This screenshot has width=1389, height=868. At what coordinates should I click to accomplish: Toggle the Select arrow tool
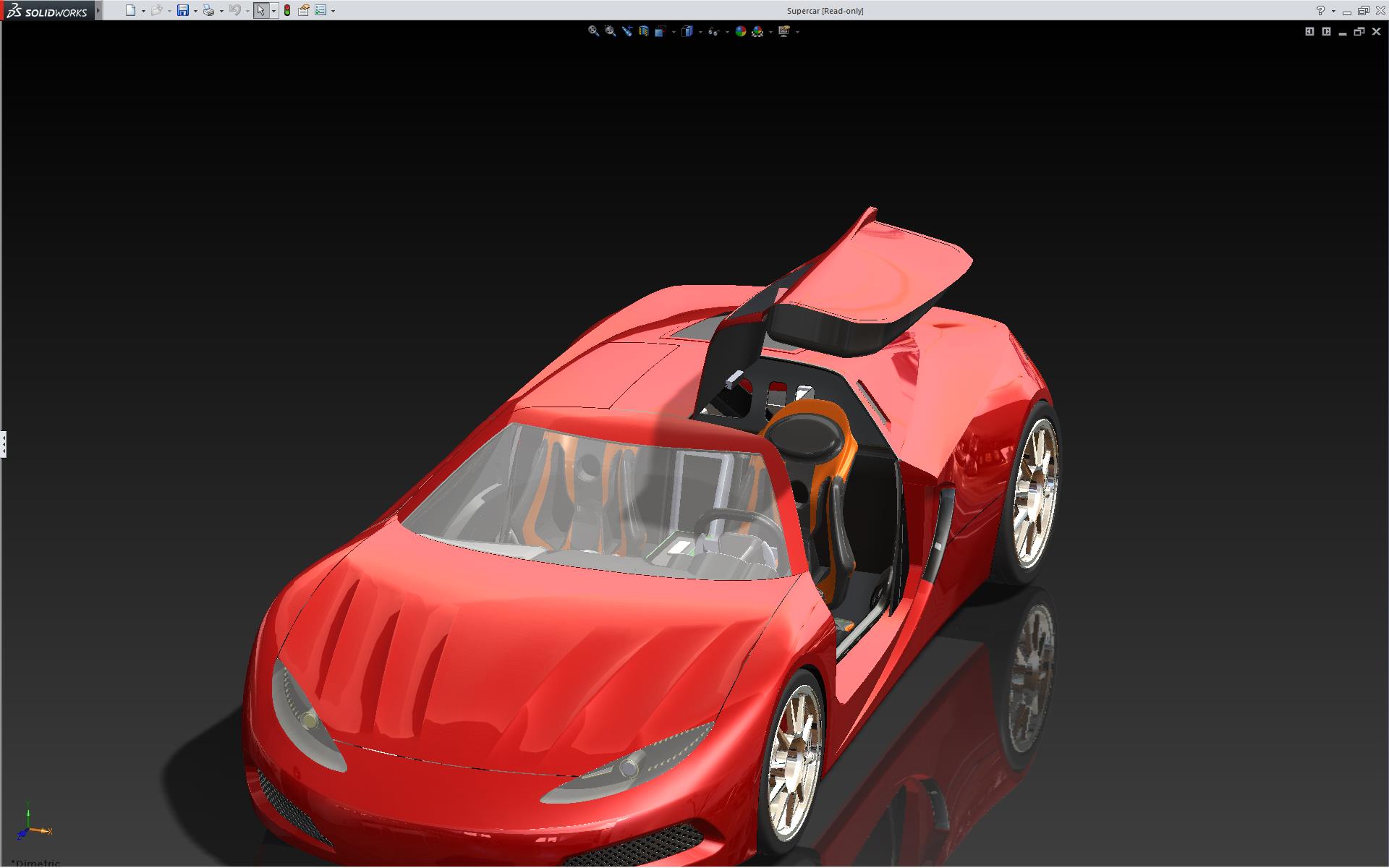[x=260, y=10]
